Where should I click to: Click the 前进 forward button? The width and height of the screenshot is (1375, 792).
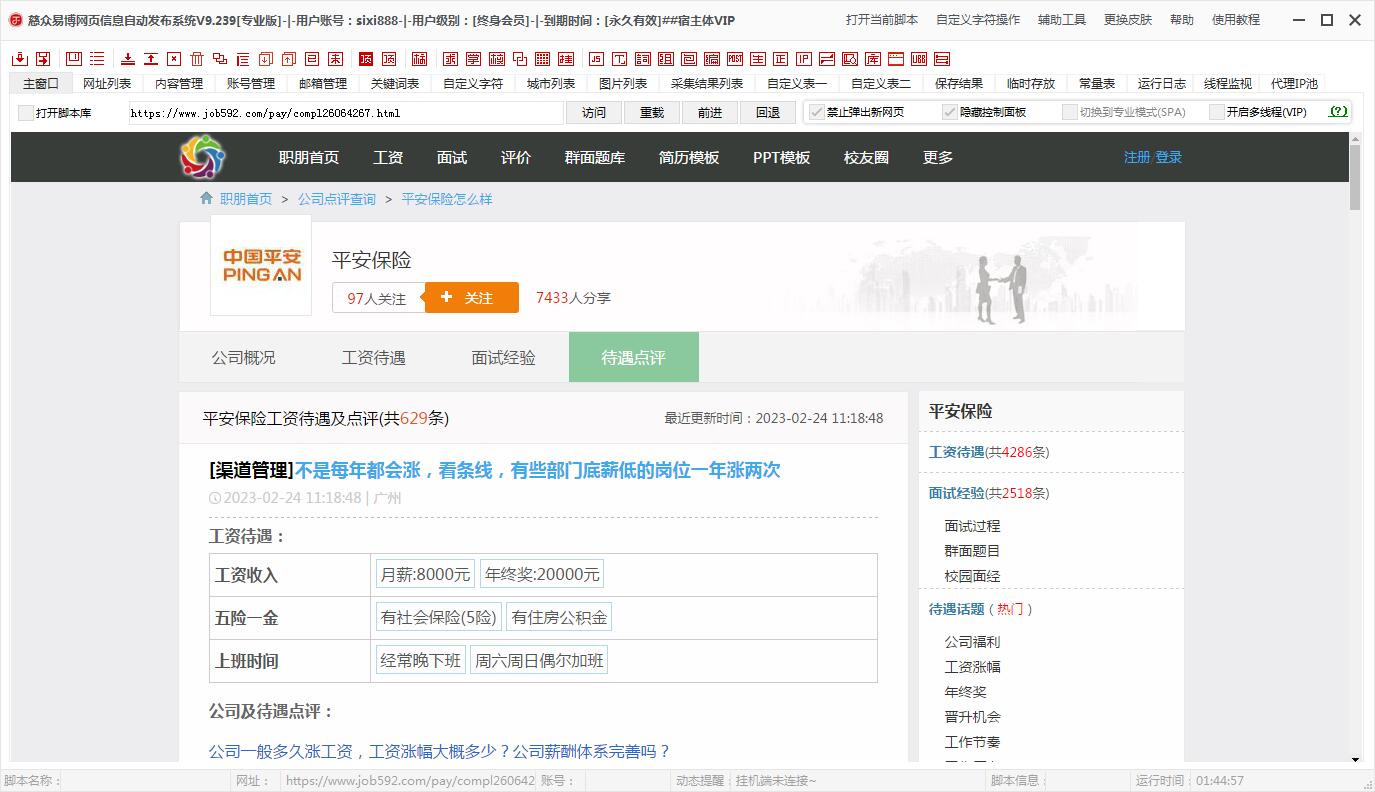[x=710, y=113]
